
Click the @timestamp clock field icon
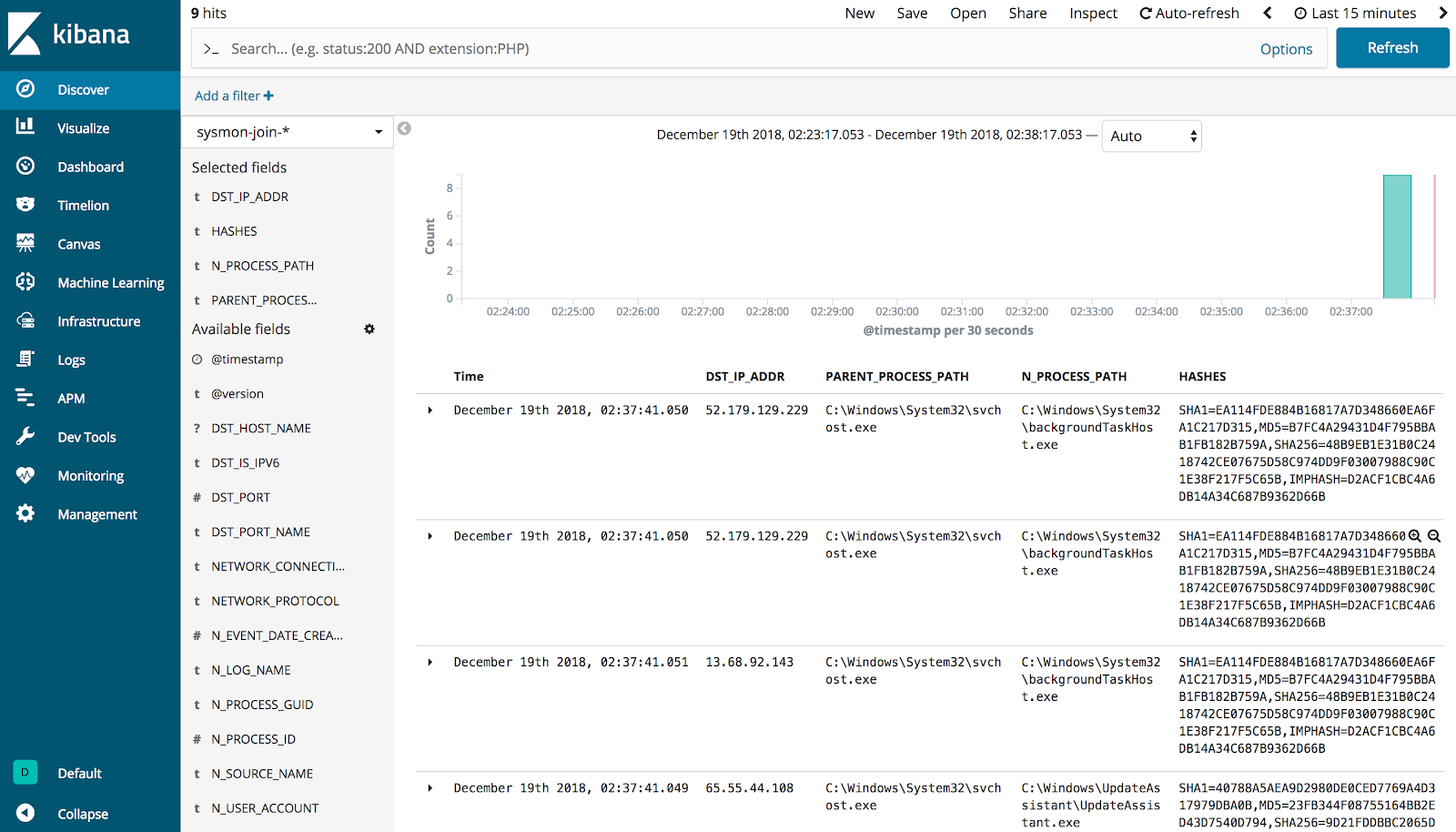click(197, 360)
